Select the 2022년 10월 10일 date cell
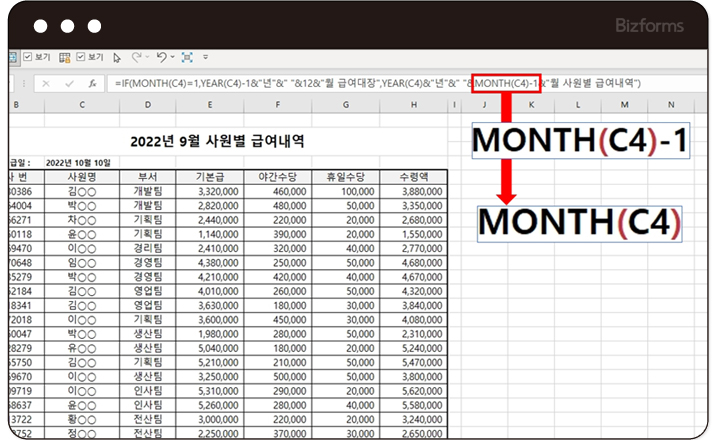This screenshot has height=440, width=715. 78,162
